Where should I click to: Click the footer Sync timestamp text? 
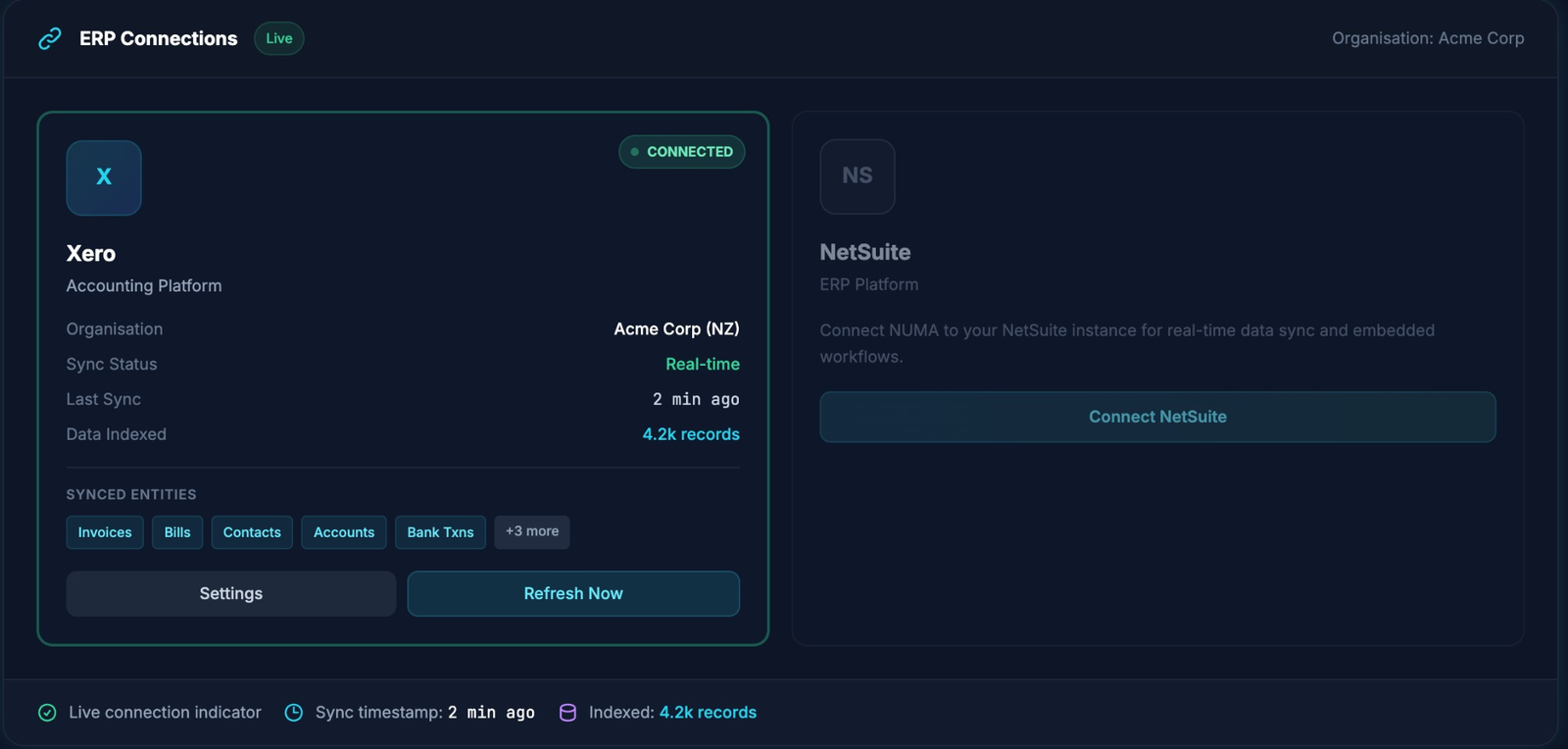pos(425,713)
